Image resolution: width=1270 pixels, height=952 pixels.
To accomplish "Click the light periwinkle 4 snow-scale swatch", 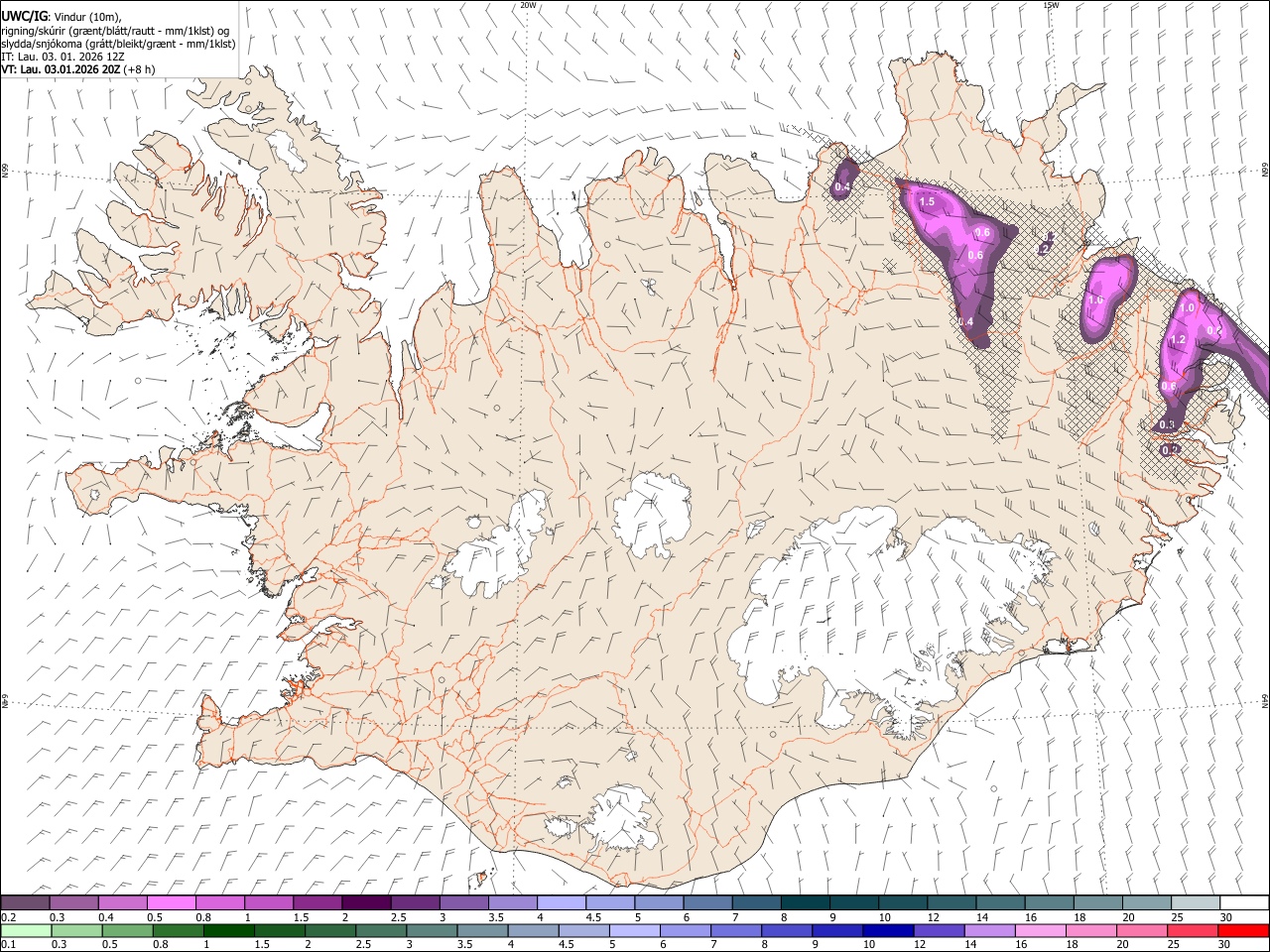I will click(x=562, y=903).
